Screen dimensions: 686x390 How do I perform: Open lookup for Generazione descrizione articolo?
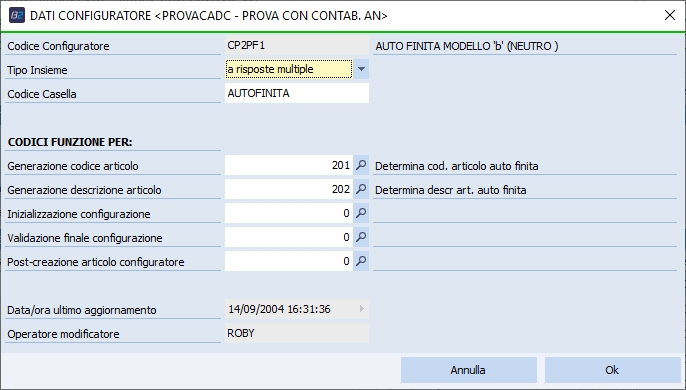point(361,189)
